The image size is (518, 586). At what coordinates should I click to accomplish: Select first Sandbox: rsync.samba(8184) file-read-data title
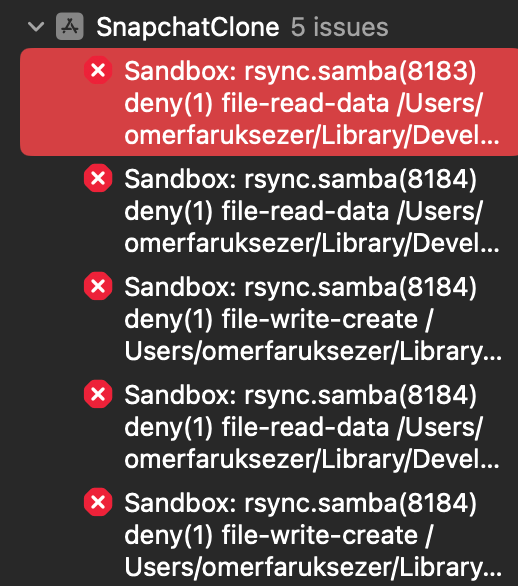pos(300,179)
